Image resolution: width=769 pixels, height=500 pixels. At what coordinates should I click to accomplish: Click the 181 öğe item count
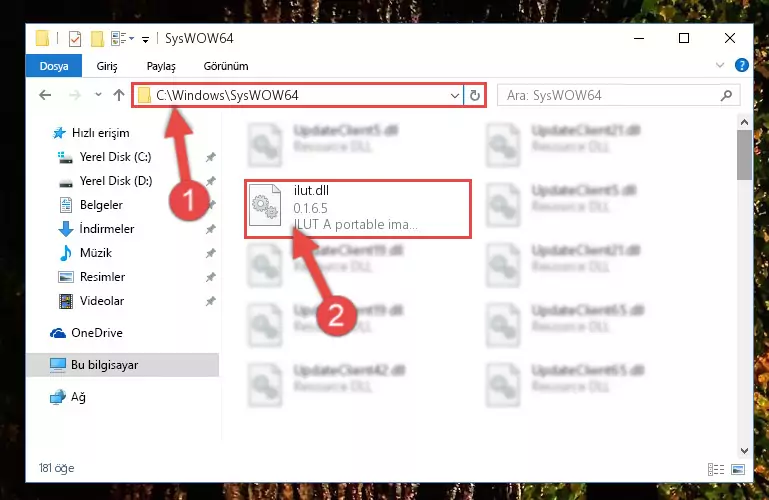point(56,468)
